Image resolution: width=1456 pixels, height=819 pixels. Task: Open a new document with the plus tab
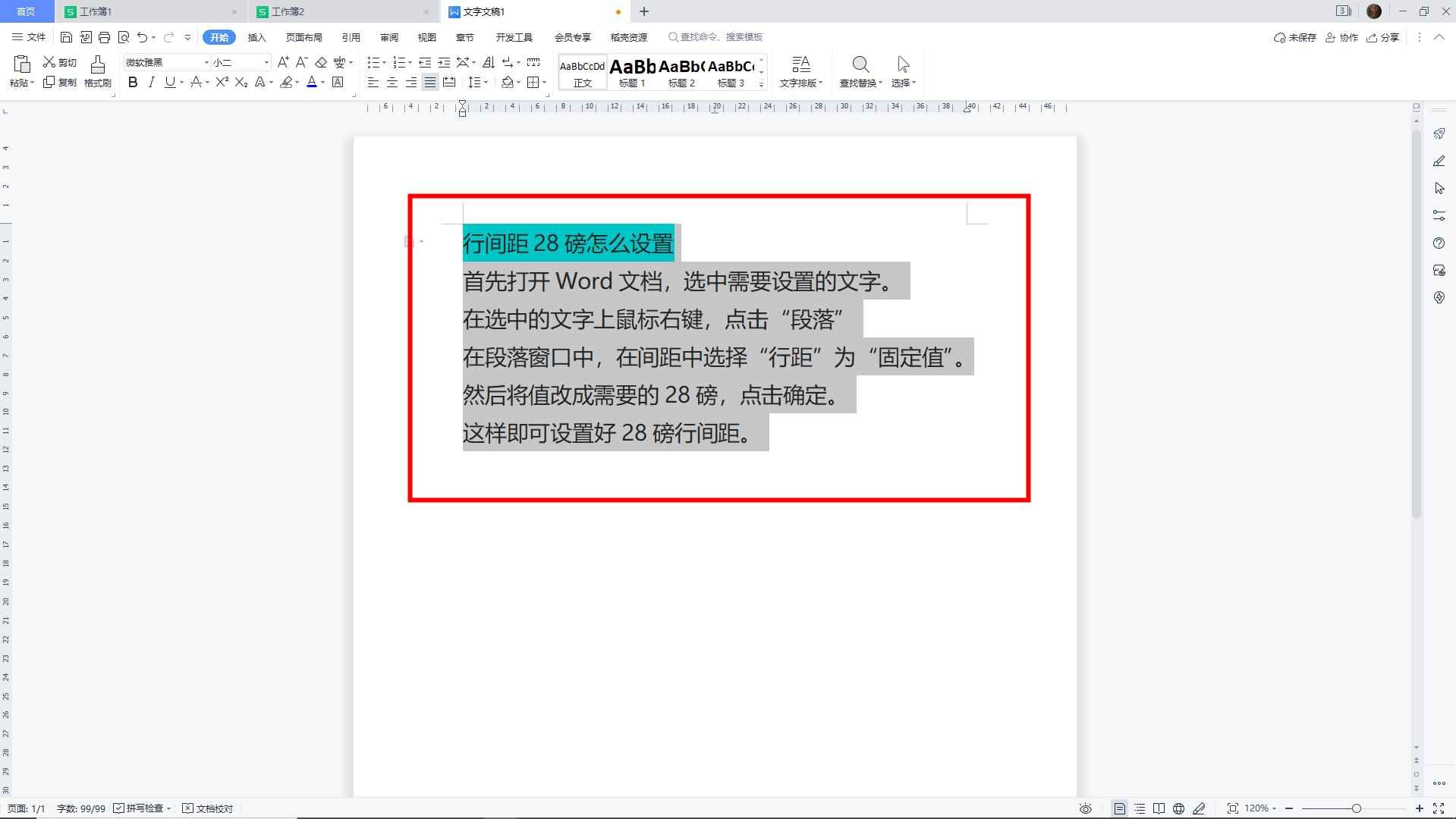point(643,11)
